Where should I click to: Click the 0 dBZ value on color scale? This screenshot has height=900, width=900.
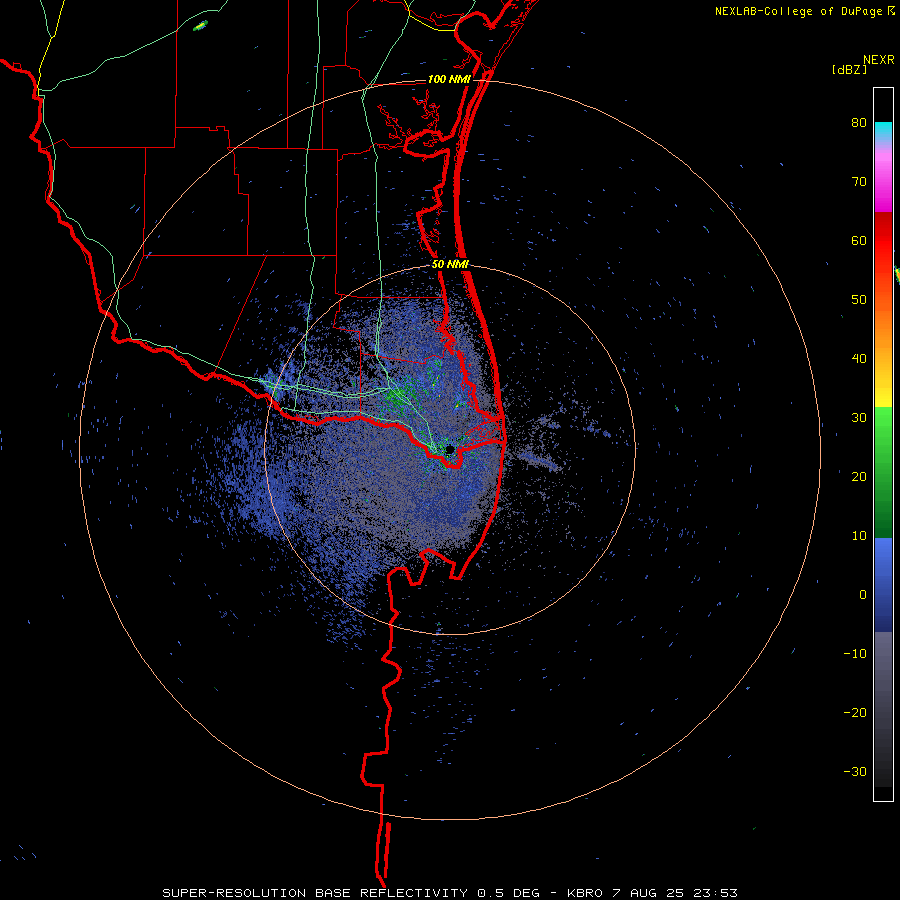863,595
